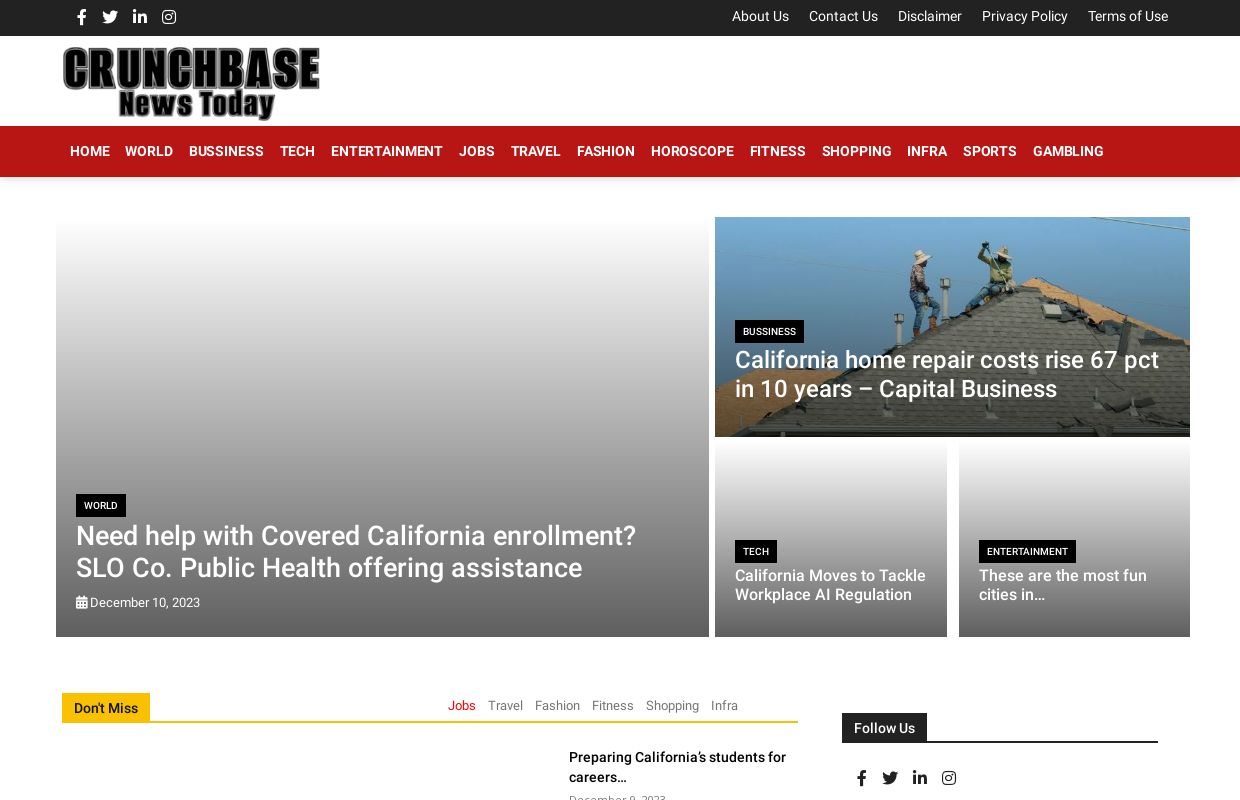Open the GAMBLING section from the navigation bar
This screenshot has height=800, width=1240.
1068,151
